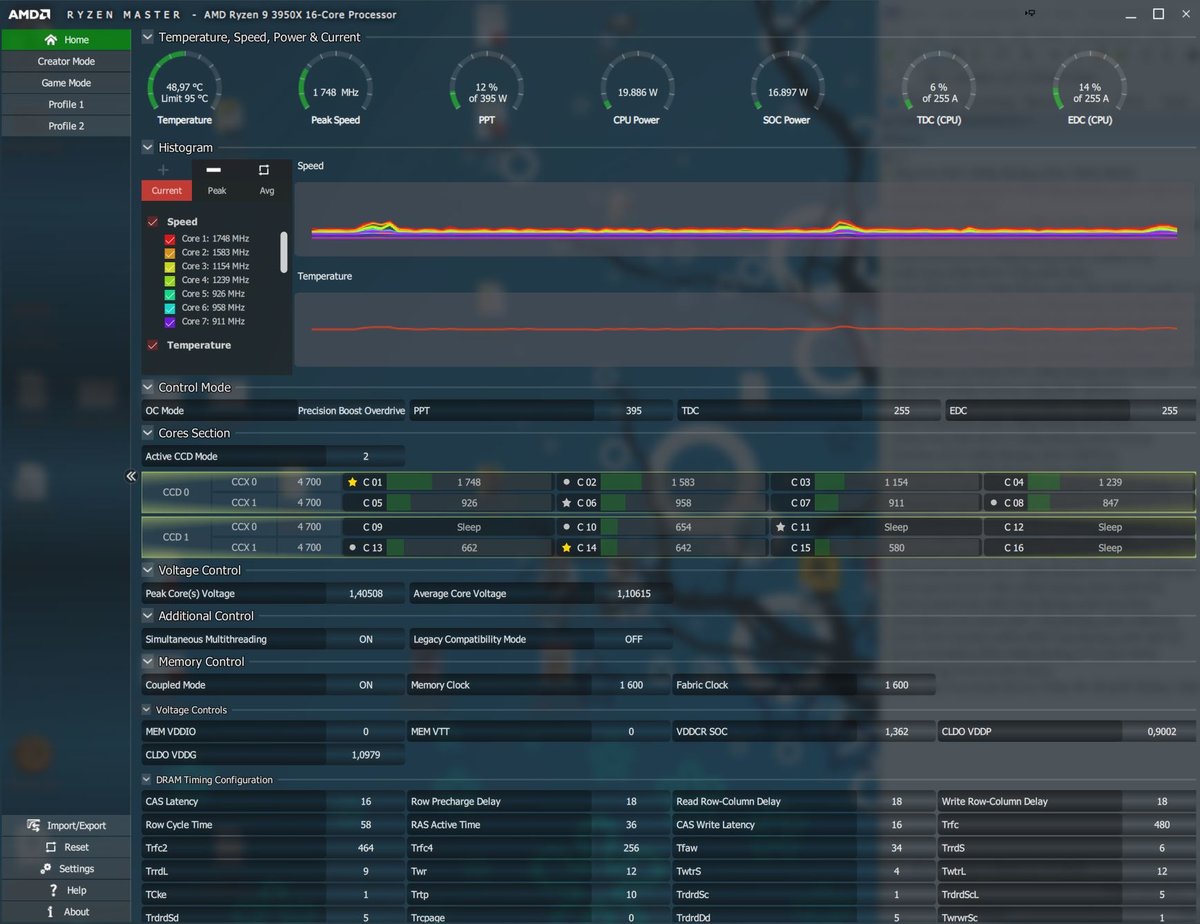Toggle the Core 5: 926 MHz checkbox
The height and width of the screenshot is (924, 1200).
pos(170,294)
